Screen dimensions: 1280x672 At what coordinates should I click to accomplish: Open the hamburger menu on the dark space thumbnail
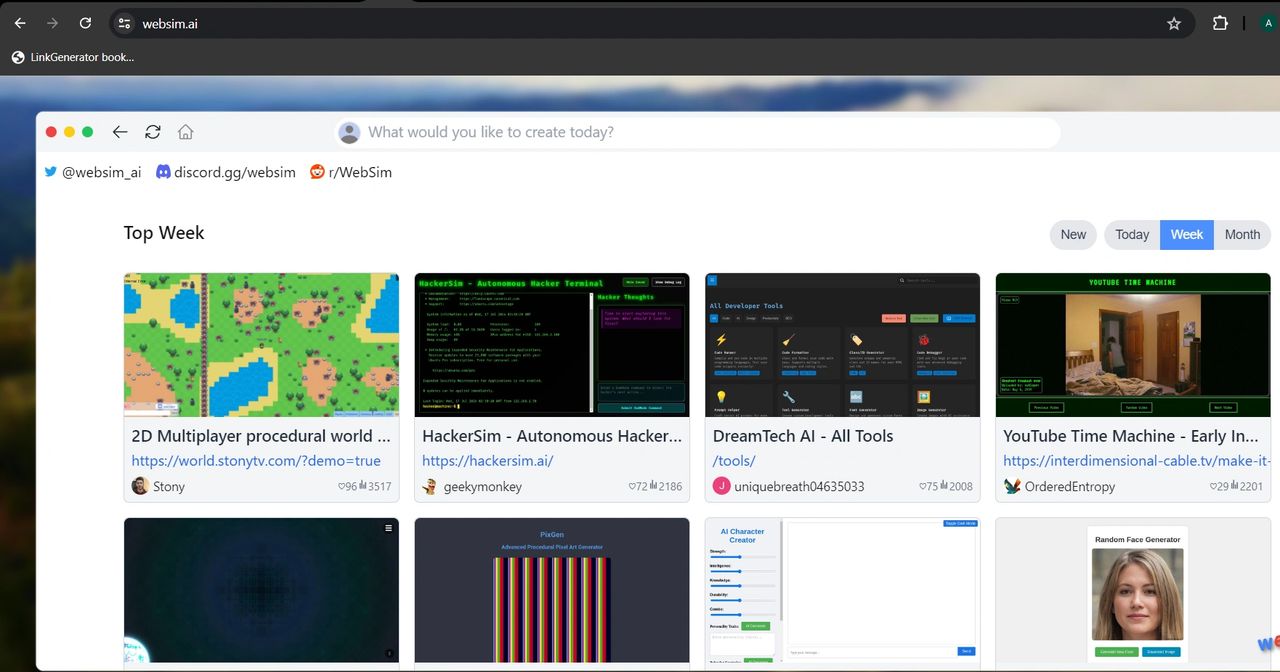(x=386, y=528)
